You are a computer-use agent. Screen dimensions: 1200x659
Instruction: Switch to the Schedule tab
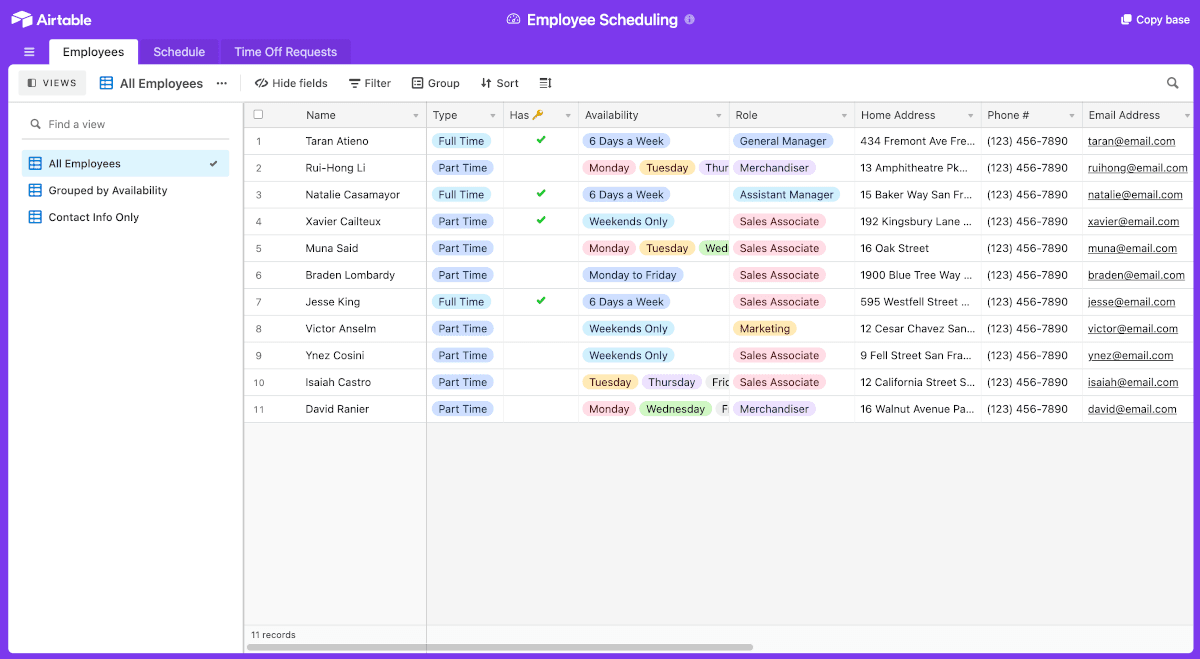coord(179,52)
